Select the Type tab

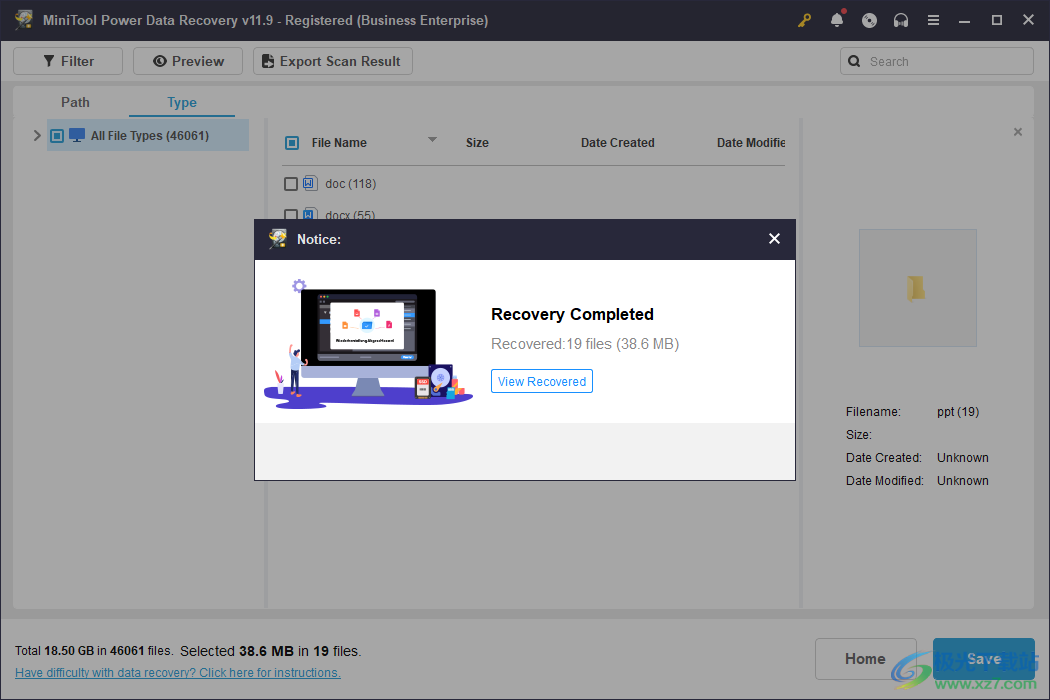[x=181, y=102]
